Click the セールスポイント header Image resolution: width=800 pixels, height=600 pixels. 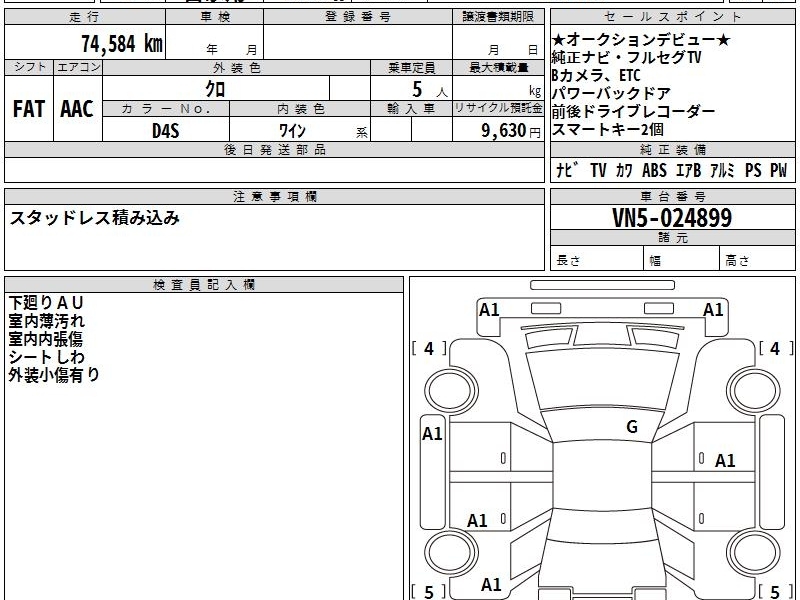point(672,17)
